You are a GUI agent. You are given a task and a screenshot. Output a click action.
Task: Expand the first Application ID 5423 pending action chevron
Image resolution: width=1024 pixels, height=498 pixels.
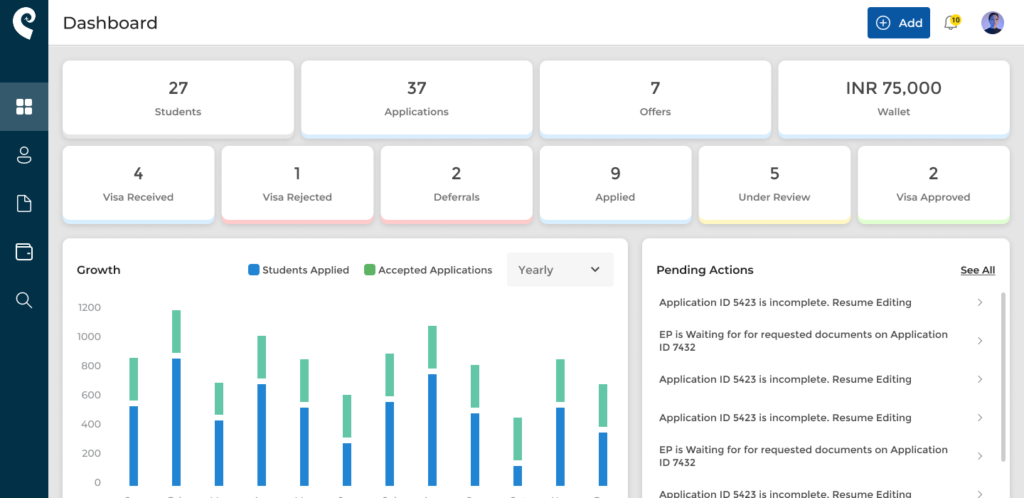980,302
